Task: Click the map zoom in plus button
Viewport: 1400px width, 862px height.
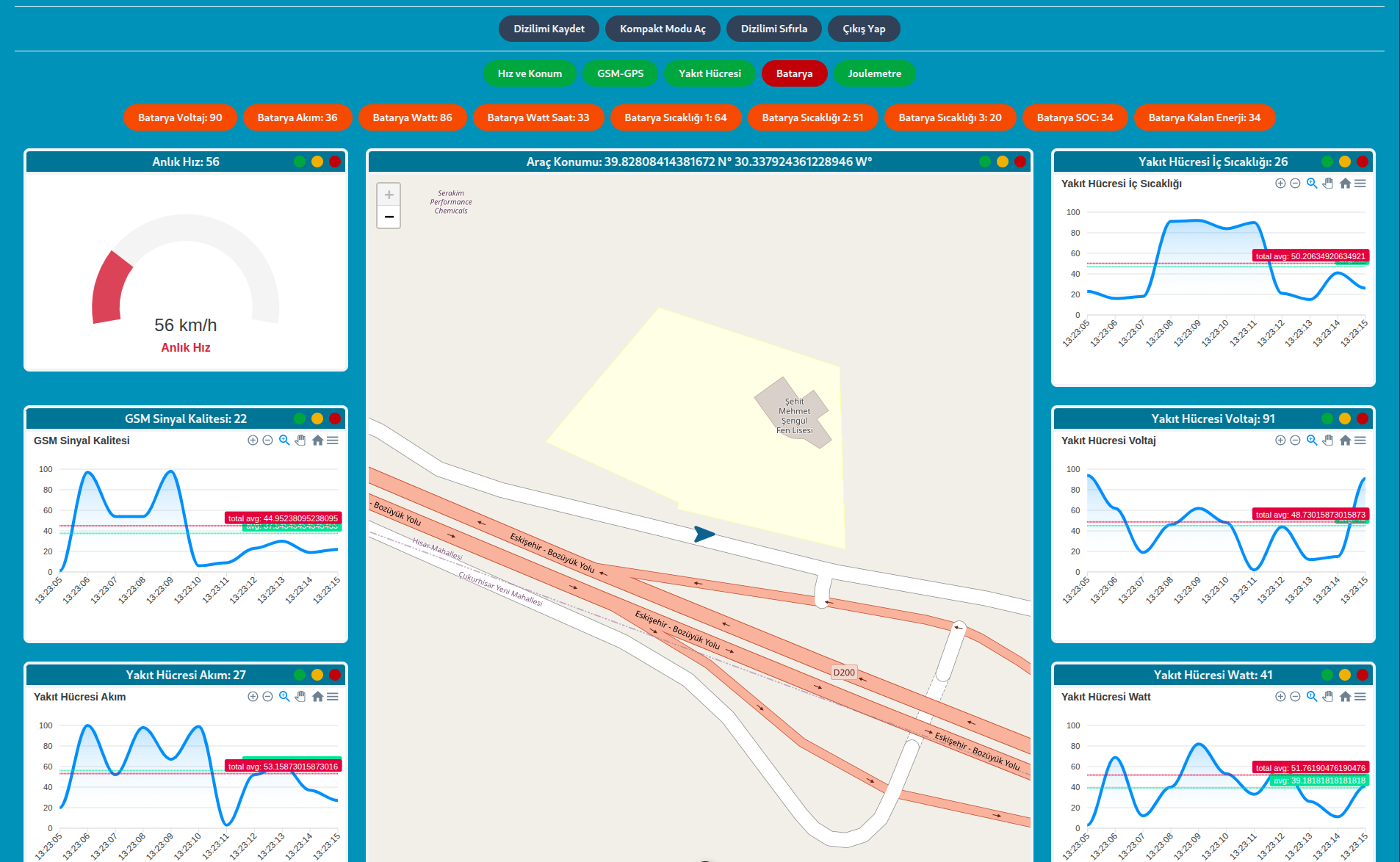Action: pos(389,195)
